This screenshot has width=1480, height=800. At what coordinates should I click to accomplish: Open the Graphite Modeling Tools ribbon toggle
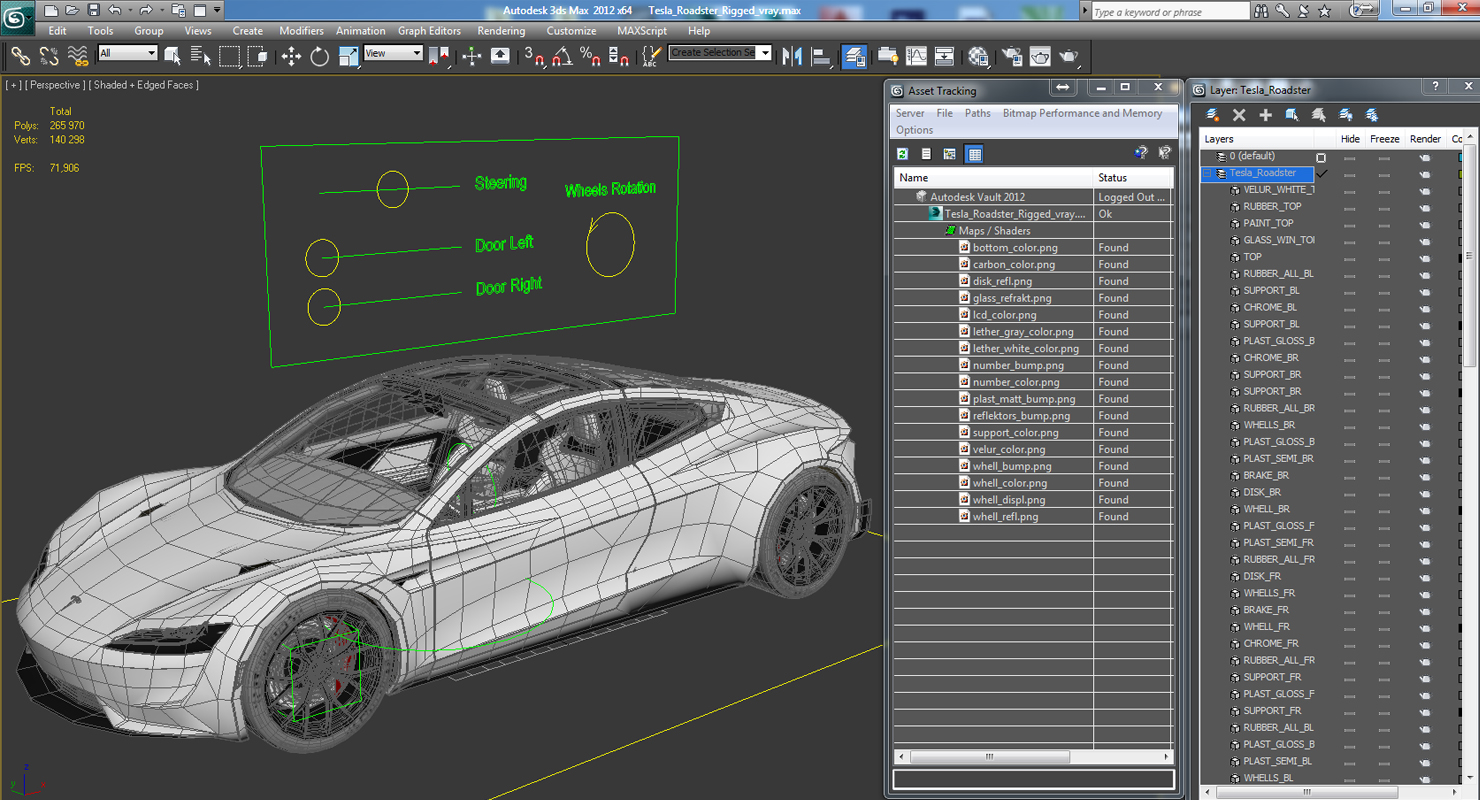[x=887, y=56]
